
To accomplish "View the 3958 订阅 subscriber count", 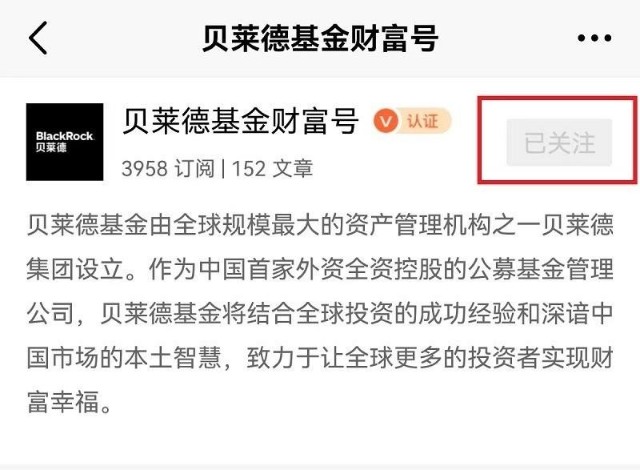I will 168,168.
